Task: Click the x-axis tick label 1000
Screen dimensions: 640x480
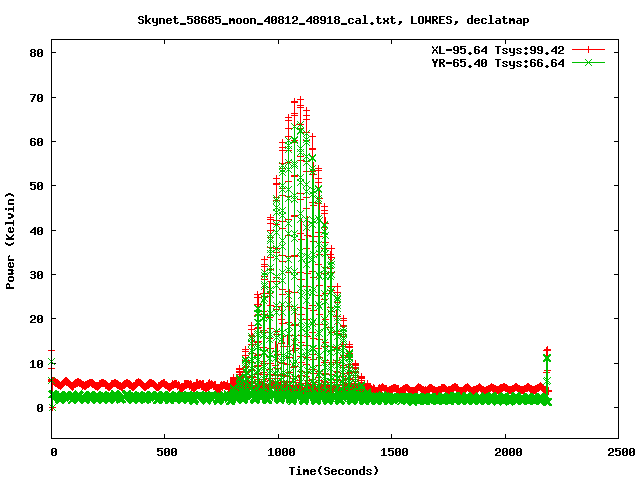Action: pyautogui.click(x=281, y=452)
